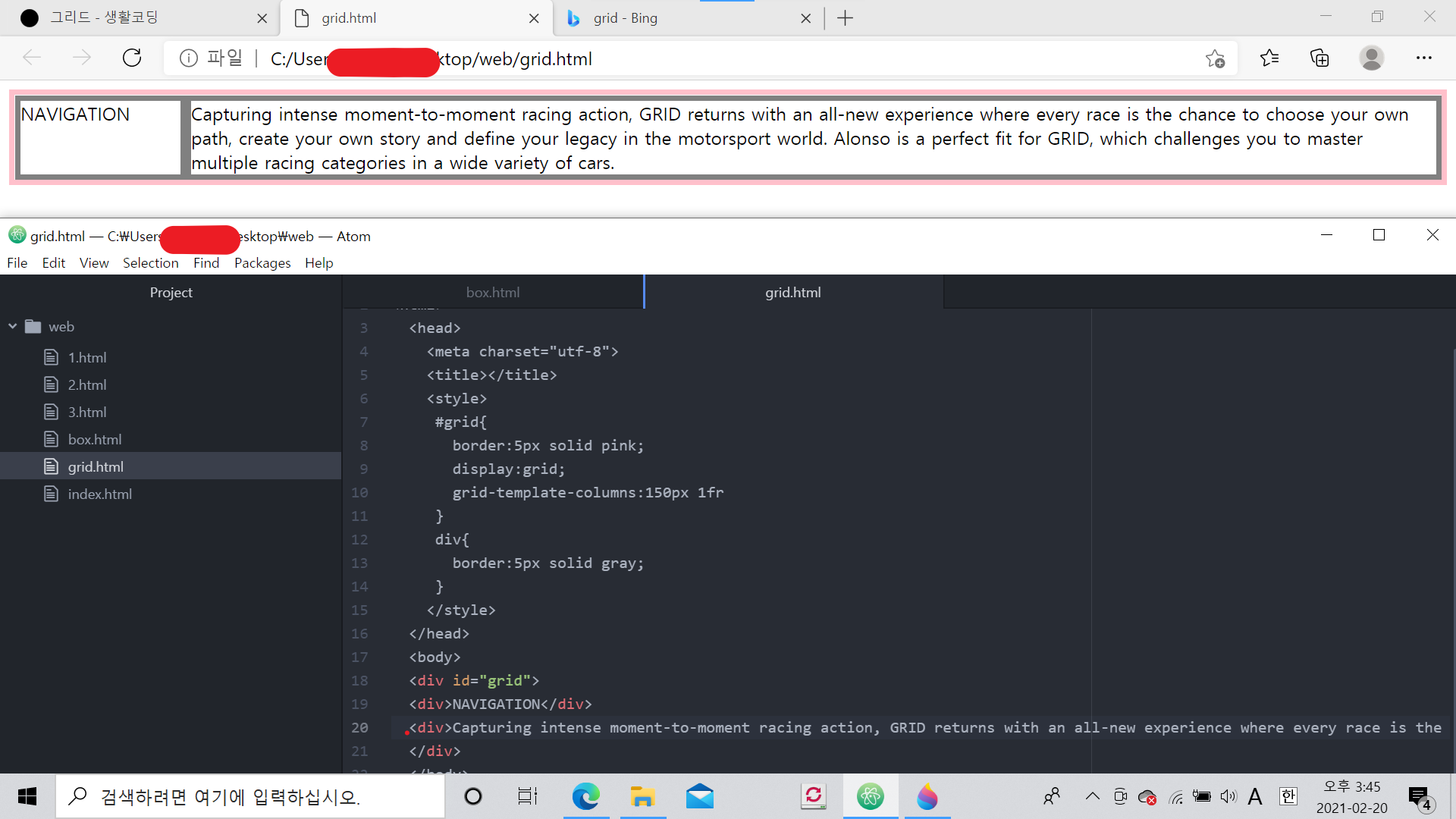This screenshot has height=819, width=1456.
Task: Toggle Korean IME input mode
Action: (x=1288, y=796)
